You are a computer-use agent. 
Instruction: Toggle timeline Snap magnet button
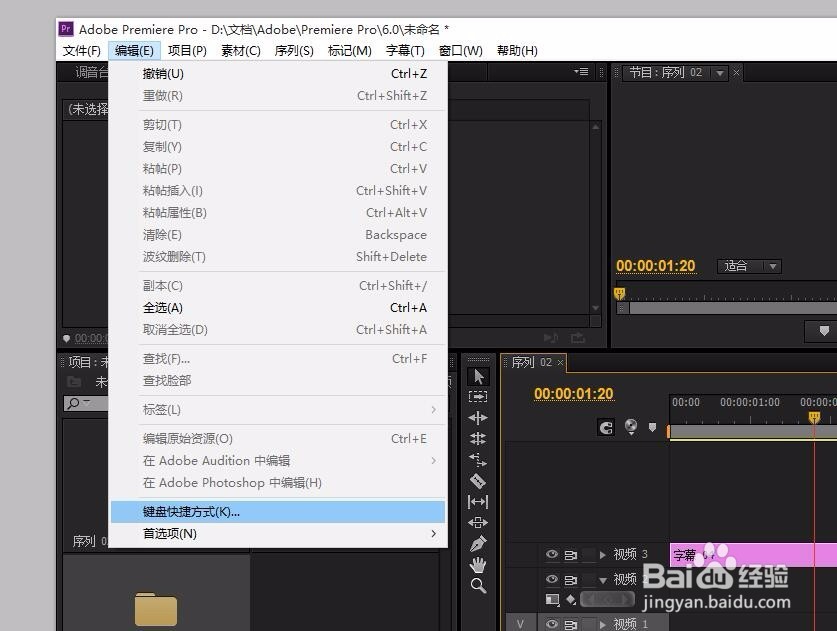[606, 427]
